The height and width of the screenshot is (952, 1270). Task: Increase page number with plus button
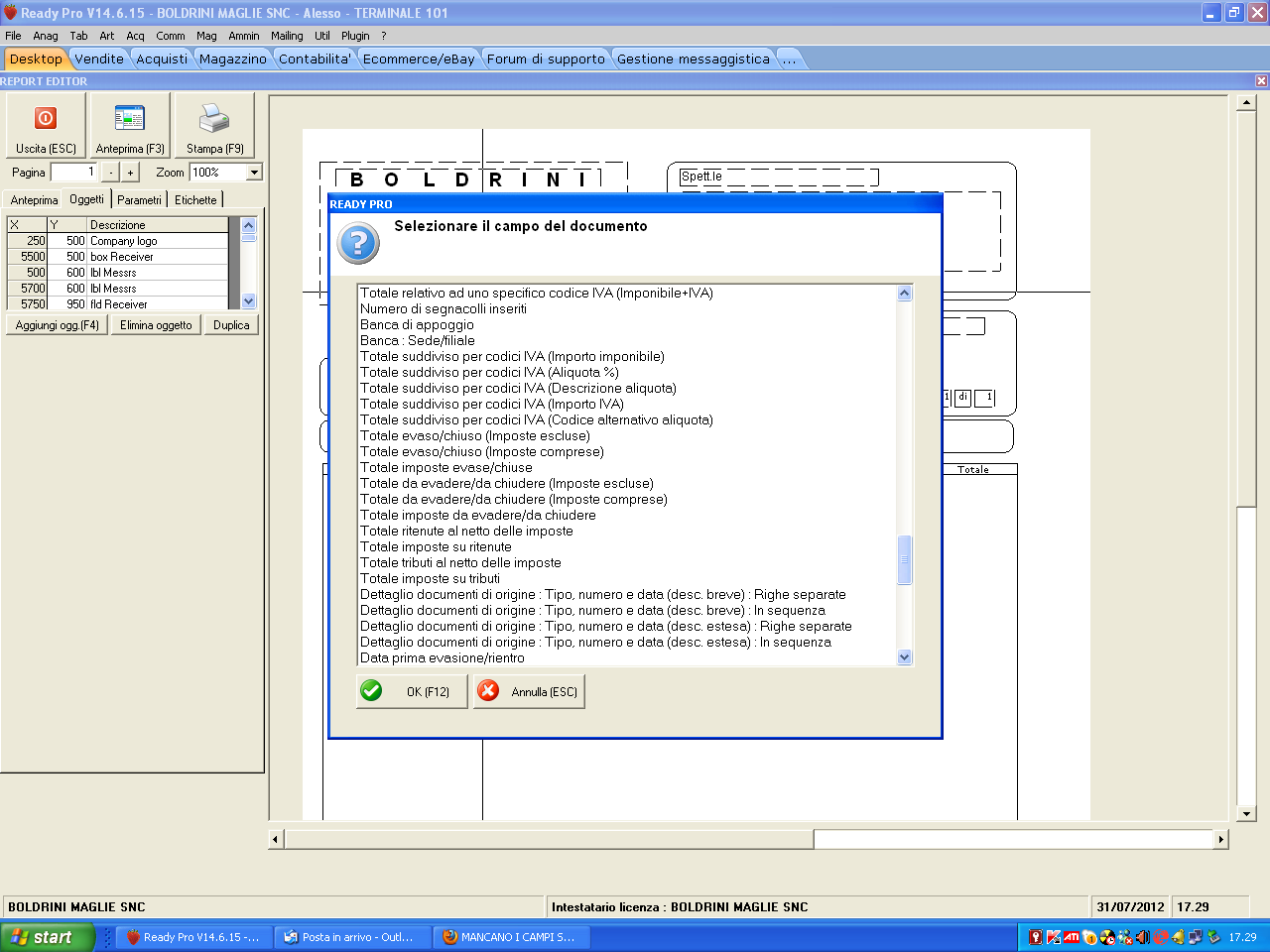(130, 173)
